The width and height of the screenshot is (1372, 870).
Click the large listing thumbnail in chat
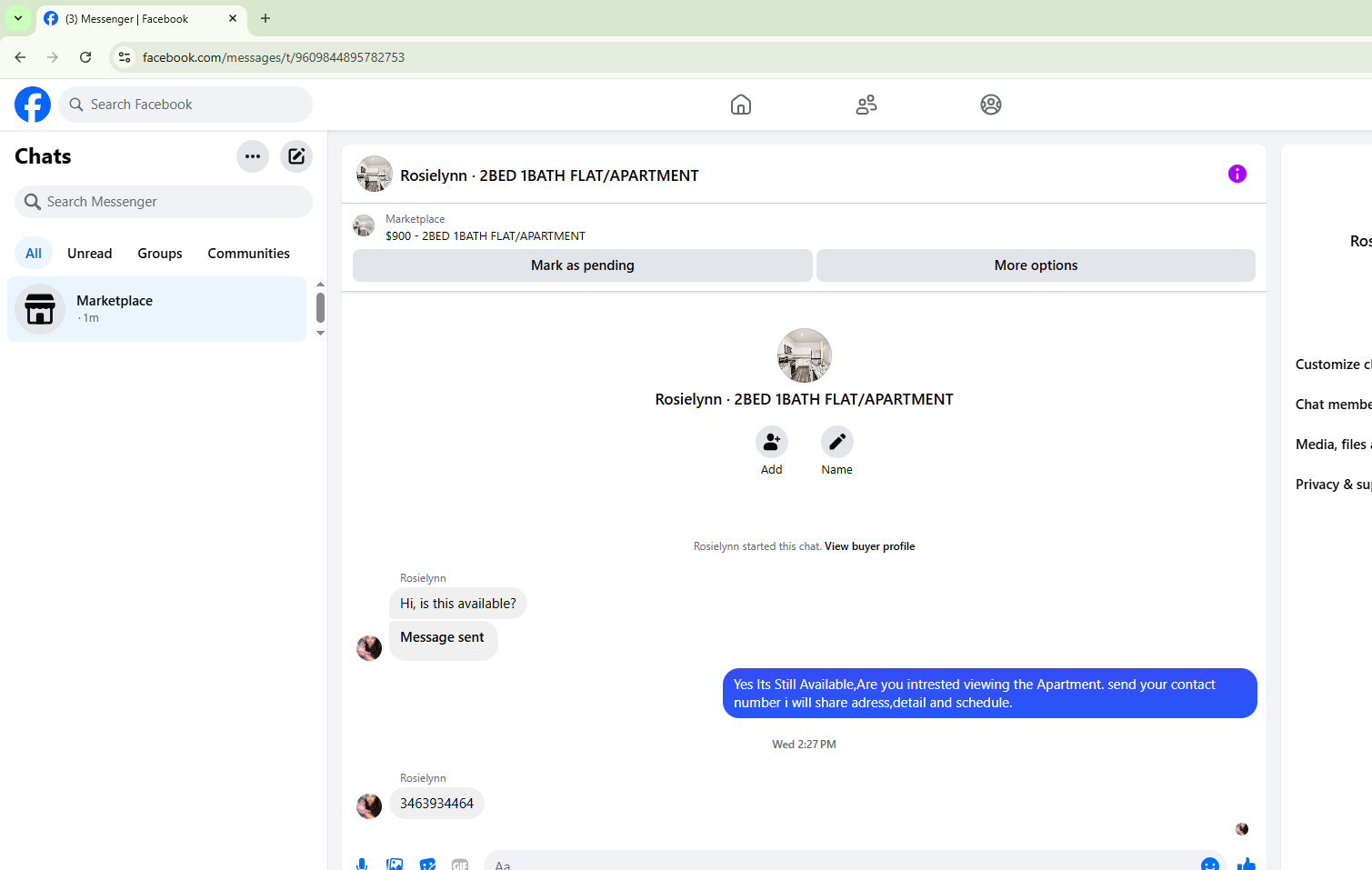pyautogui.click(x=805, y=355)
